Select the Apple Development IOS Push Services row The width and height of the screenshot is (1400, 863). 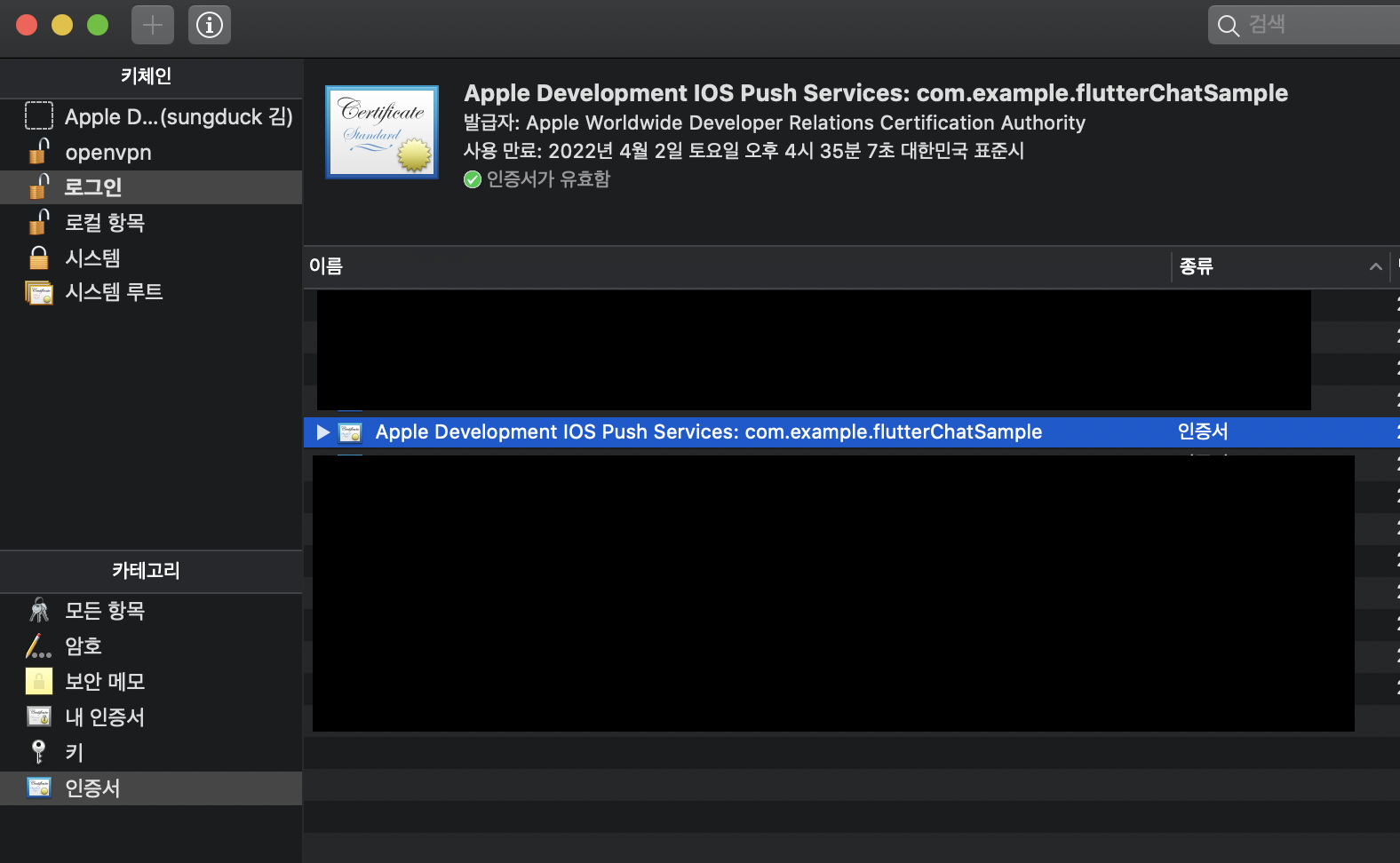click(x=851, y=432)
